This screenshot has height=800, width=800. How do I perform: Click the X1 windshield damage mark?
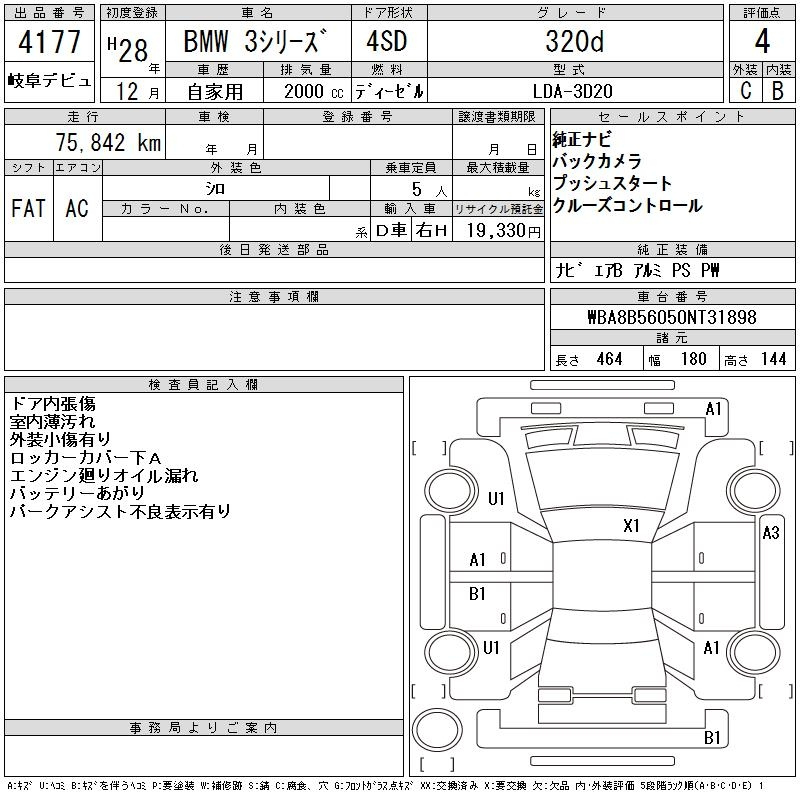(x=631, y=525)
